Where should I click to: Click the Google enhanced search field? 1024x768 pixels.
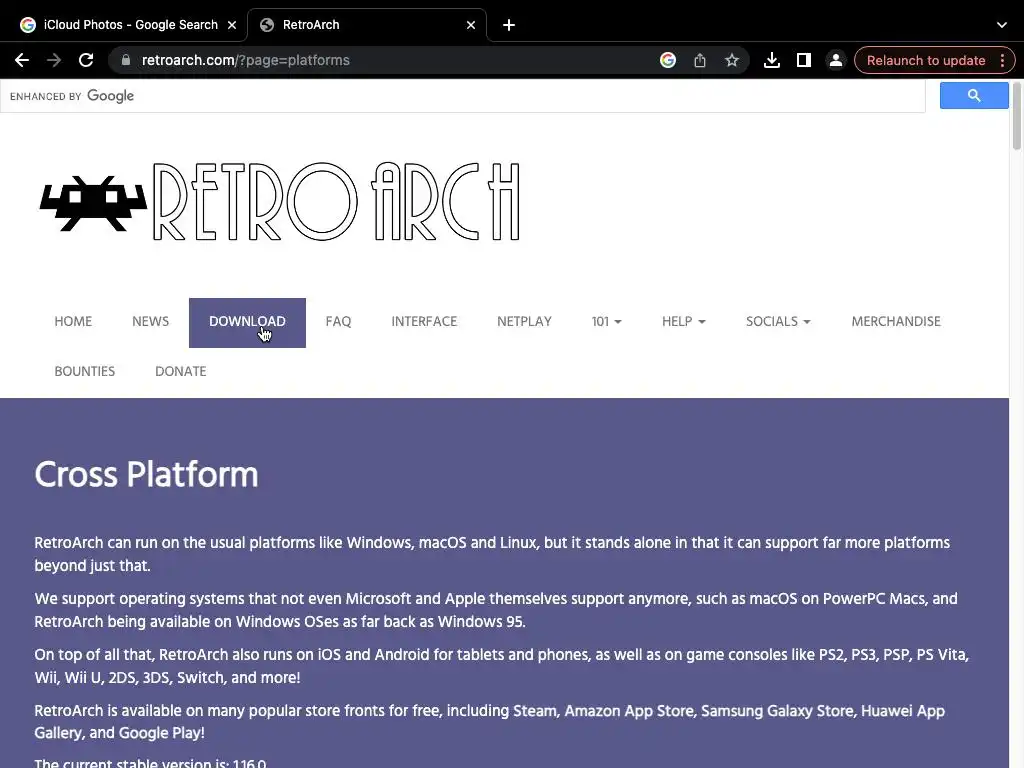[x=462, y=96]
